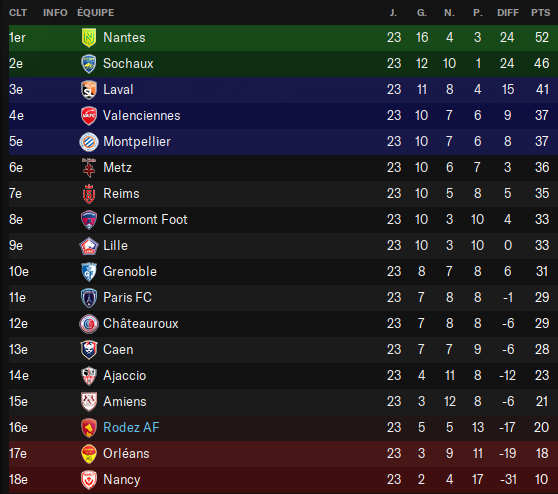
Task: Open Laval via its orange crest
Action: click(89, 90)
